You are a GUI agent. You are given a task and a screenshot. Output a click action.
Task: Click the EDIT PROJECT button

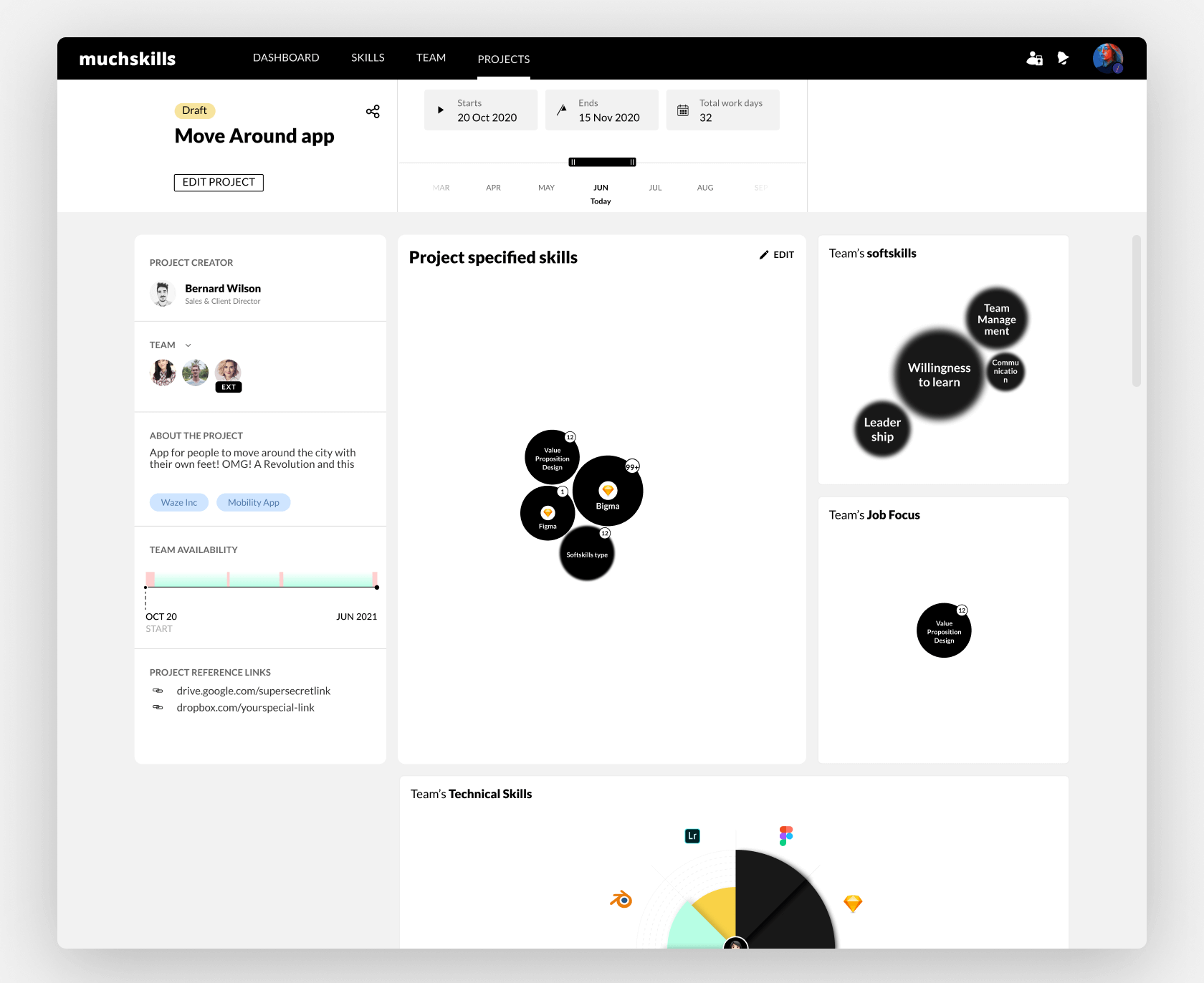coord(219,182)
